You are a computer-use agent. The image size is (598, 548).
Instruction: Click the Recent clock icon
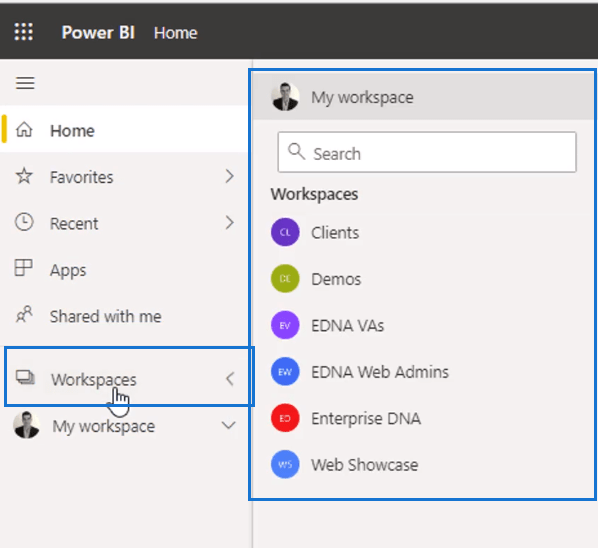[24, 222]
